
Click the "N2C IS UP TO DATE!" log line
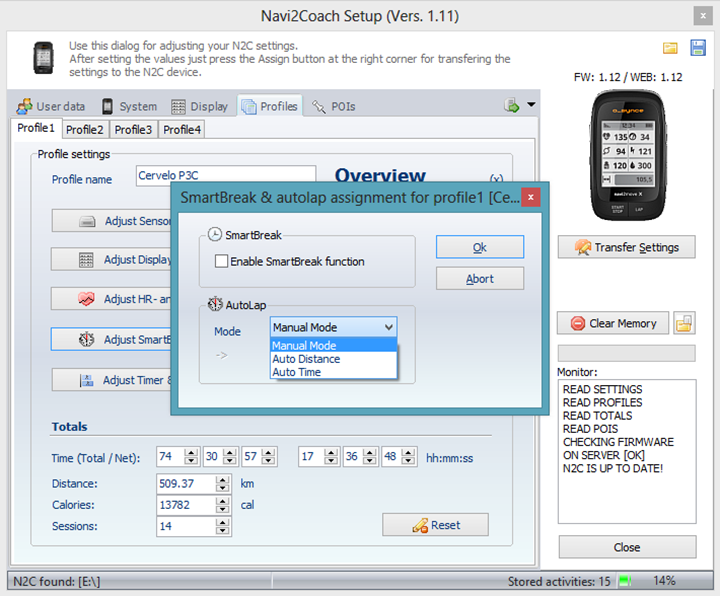coord(613,468)
